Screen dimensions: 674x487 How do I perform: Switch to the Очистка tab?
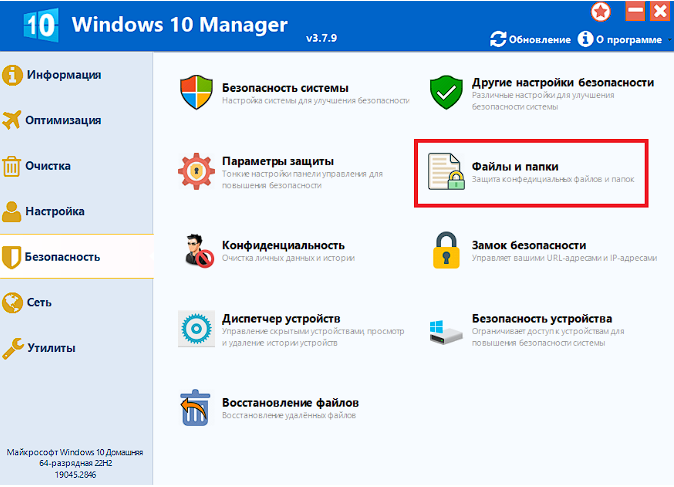(x=77, y=166)
